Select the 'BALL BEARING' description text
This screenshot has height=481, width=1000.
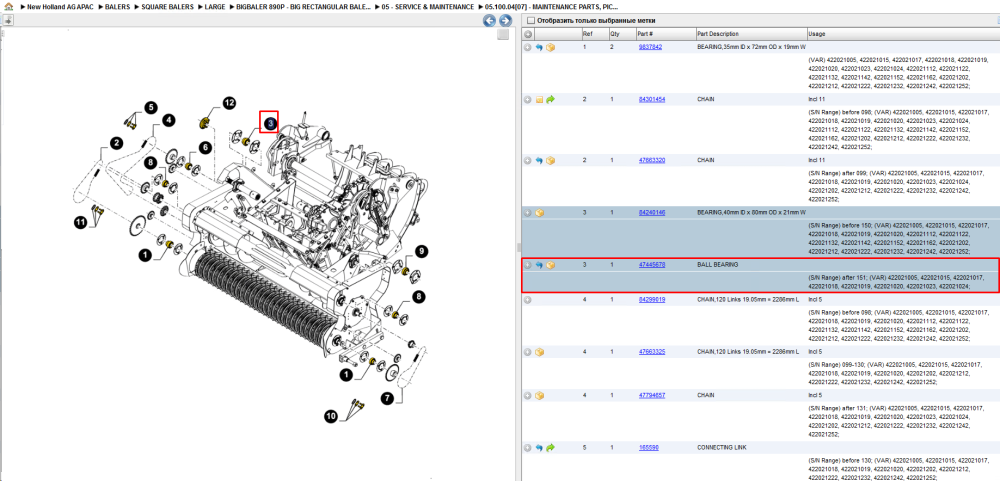tap(717, 265)
